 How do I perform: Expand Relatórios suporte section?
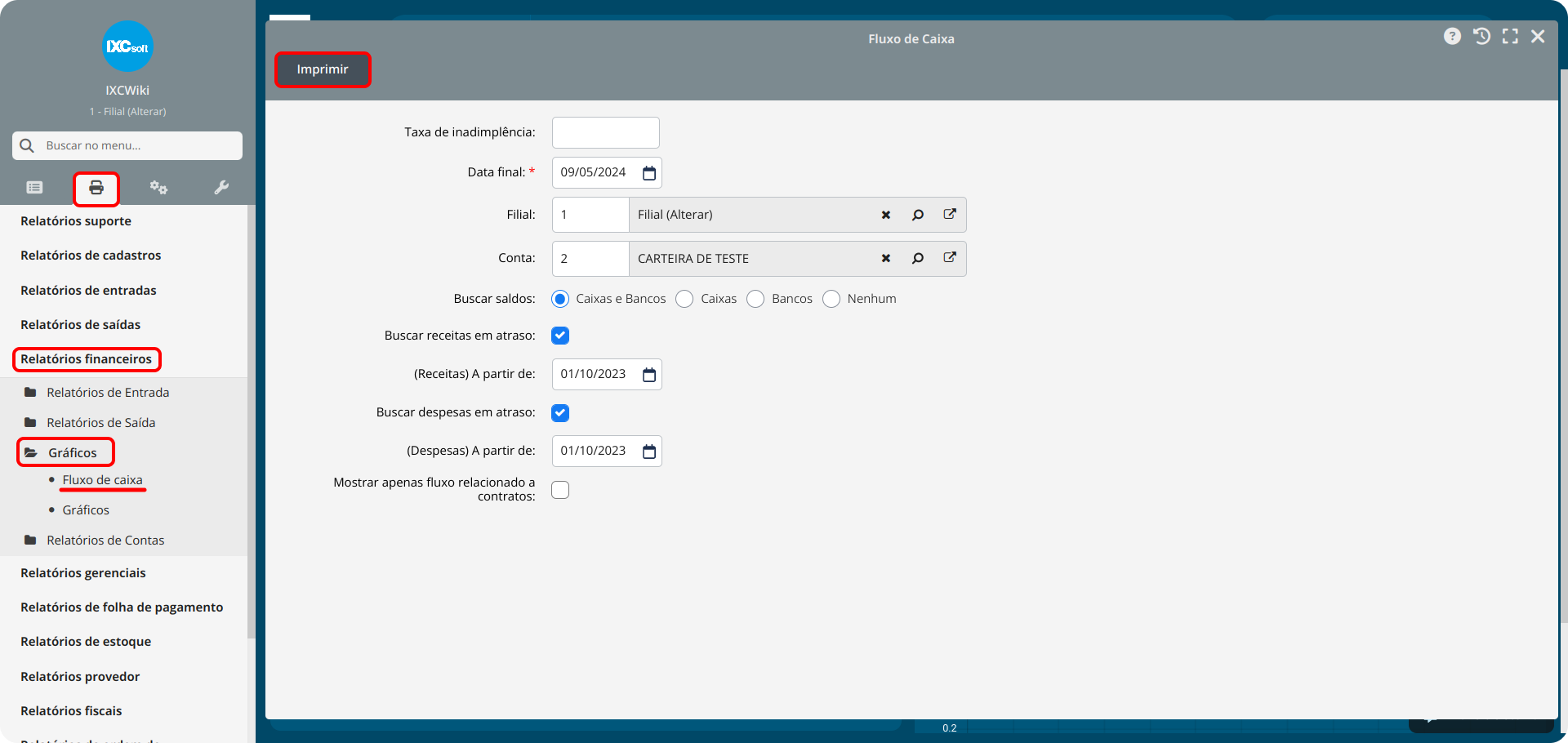(76, 221)
